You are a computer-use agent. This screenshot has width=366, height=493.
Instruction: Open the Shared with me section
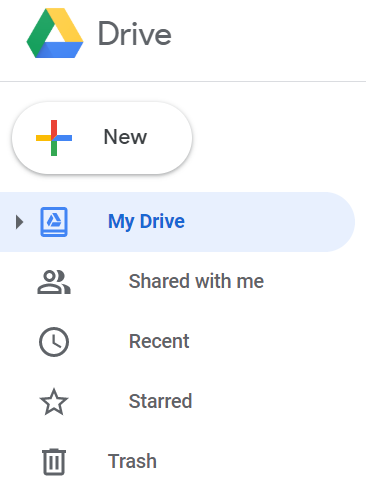point(196,281)
